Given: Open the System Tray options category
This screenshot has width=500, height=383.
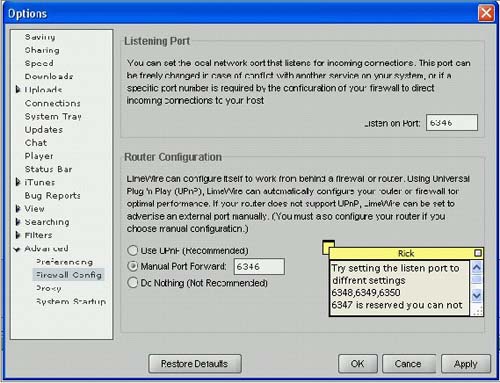Looking at the screenshot, I should (x=53, y=116).
